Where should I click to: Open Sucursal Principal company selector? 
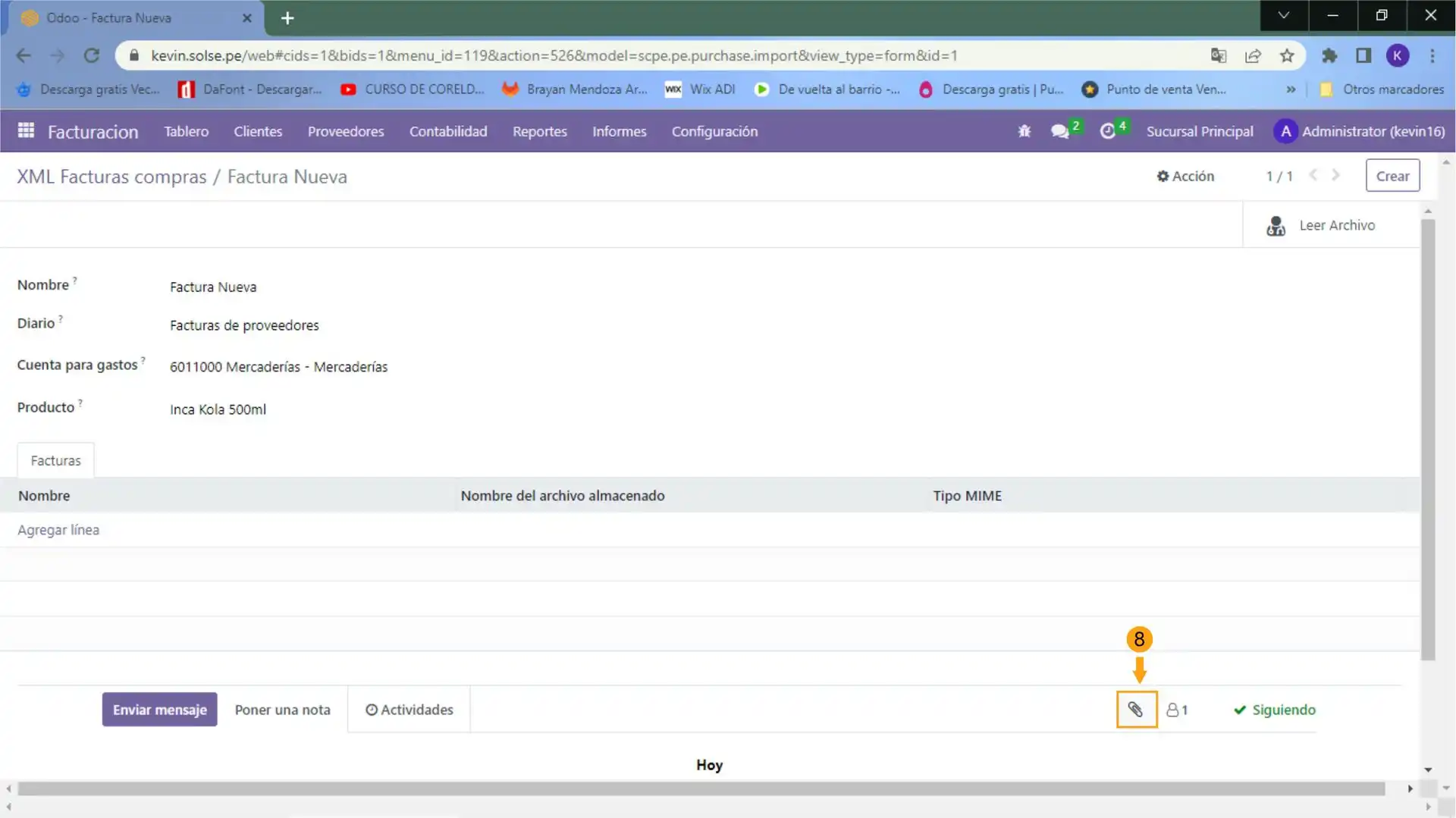click(1200, 131)
